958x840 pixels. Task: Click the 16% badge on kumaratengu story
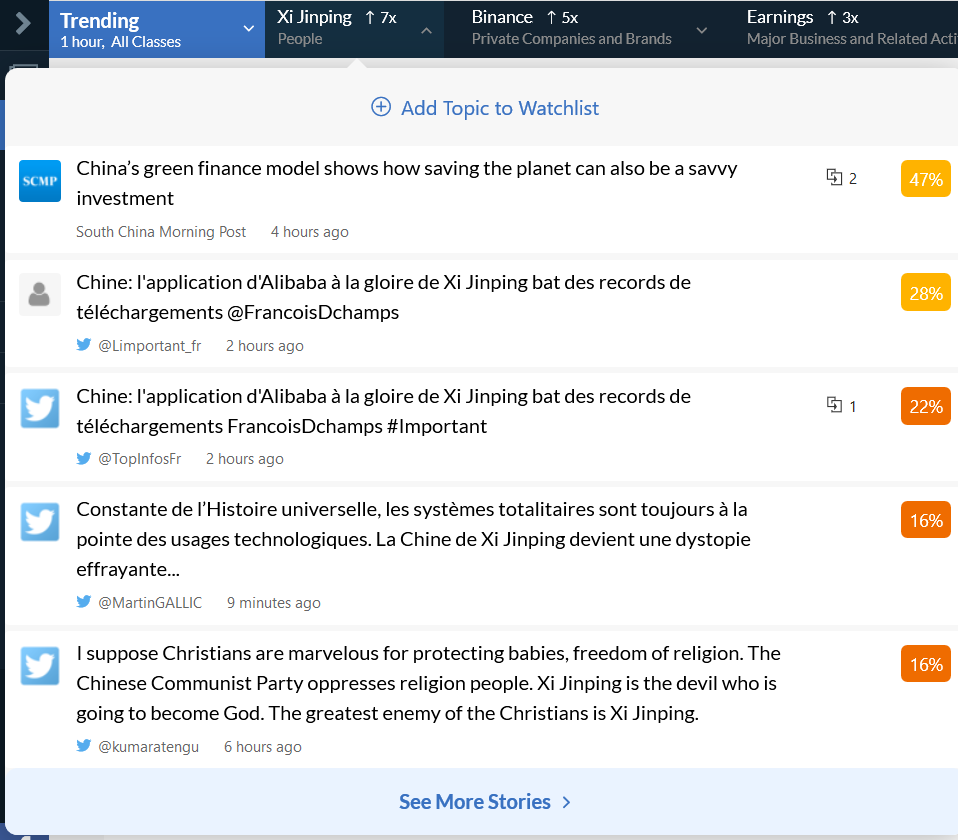click(x=926, y=663)
